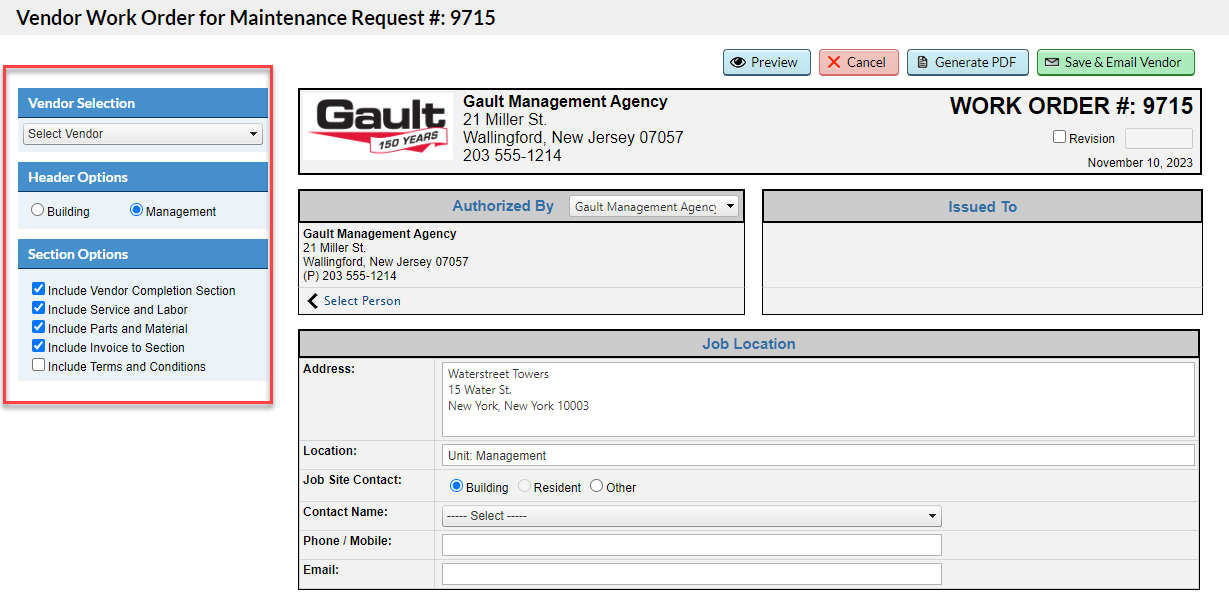Click the Email input field
The width and height of the screenshot is (1229, 600).
click(x=692, y=574)
